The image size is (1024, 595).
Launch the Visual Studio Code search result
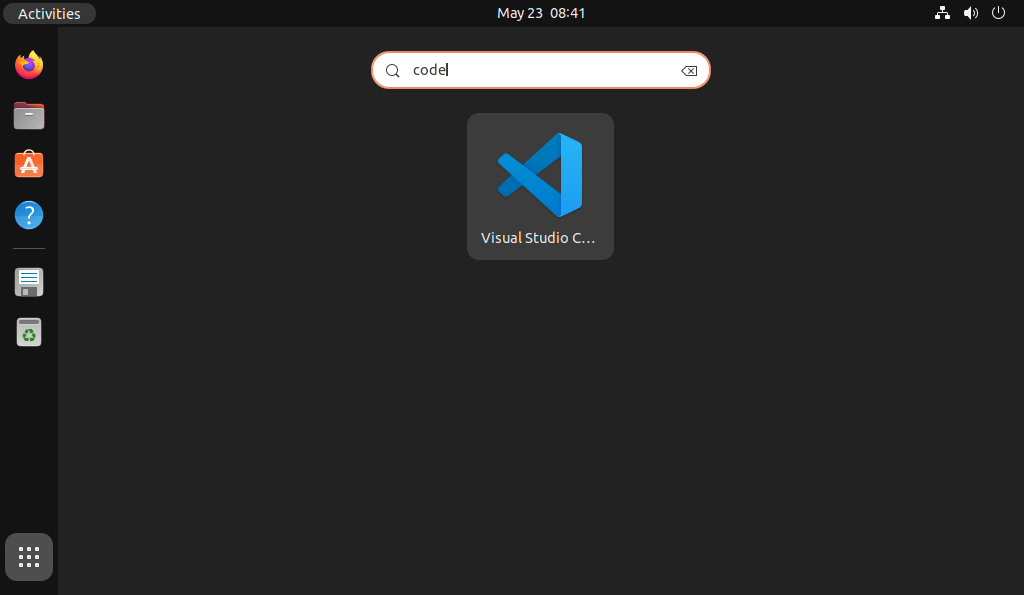(540, 186)
